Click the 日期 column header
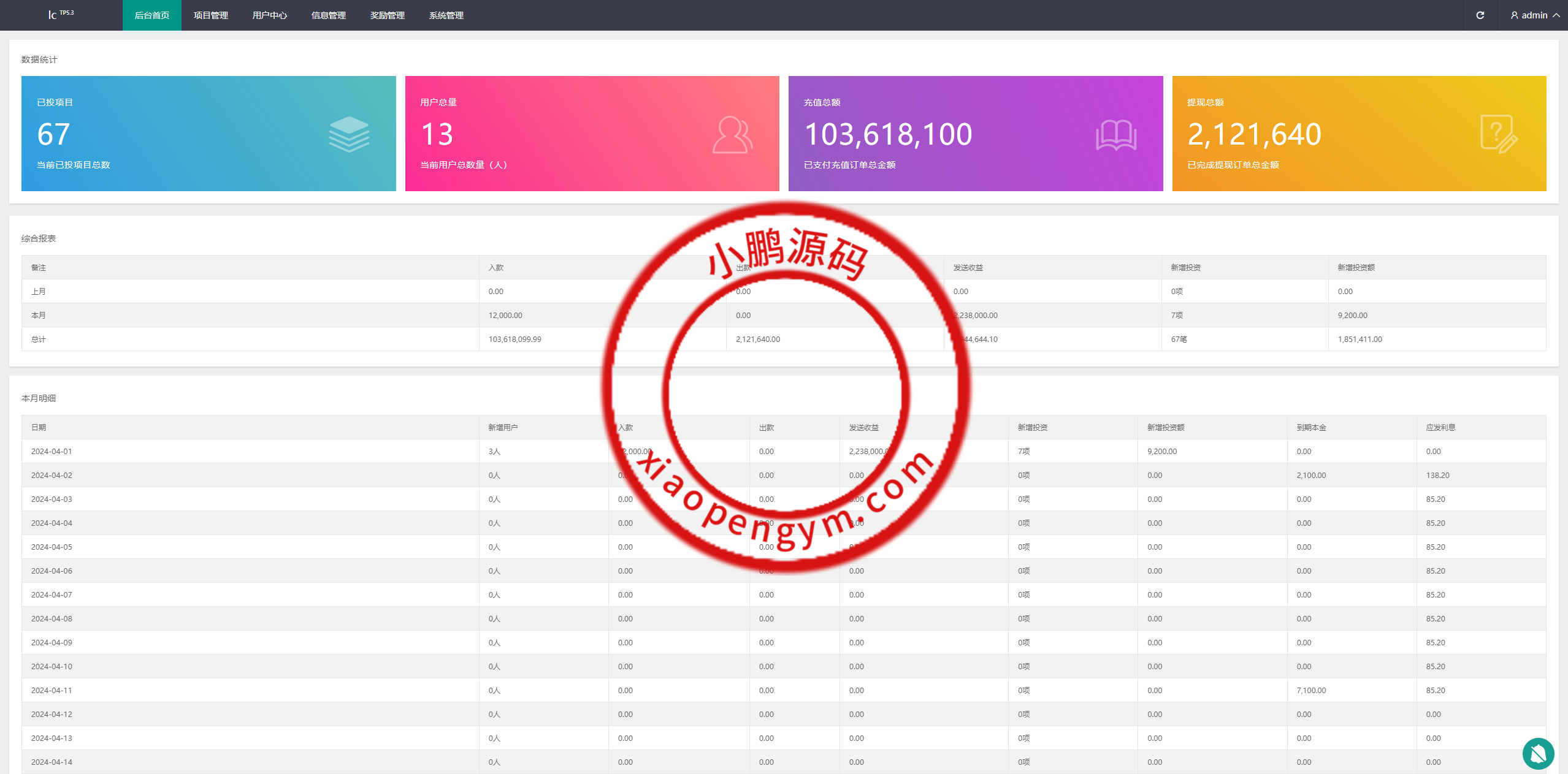Viewport: 1568px width, 774px height. 39,427
